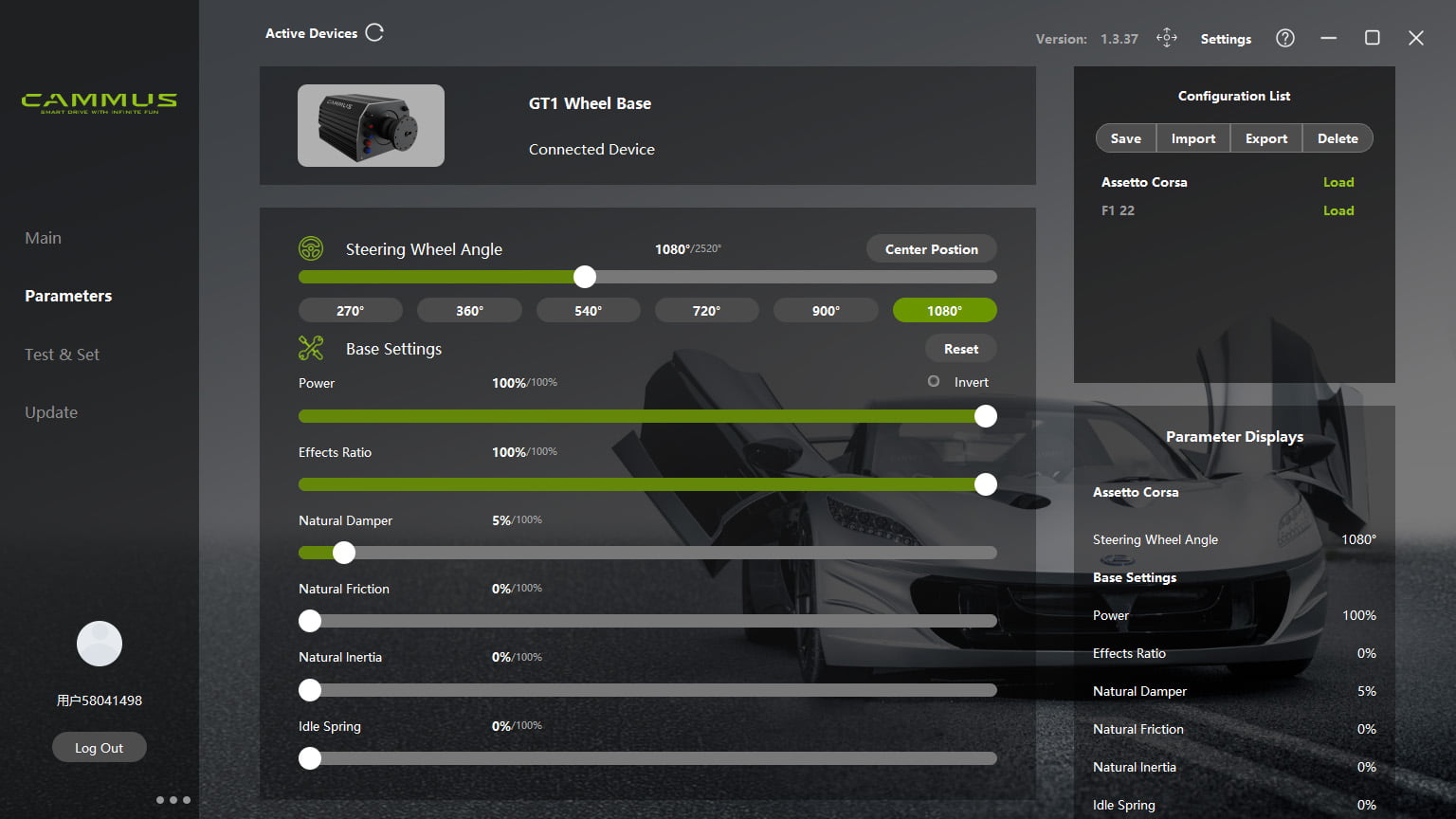Export the configuration list
The image size is (1456, 819).
point(1266,138)
